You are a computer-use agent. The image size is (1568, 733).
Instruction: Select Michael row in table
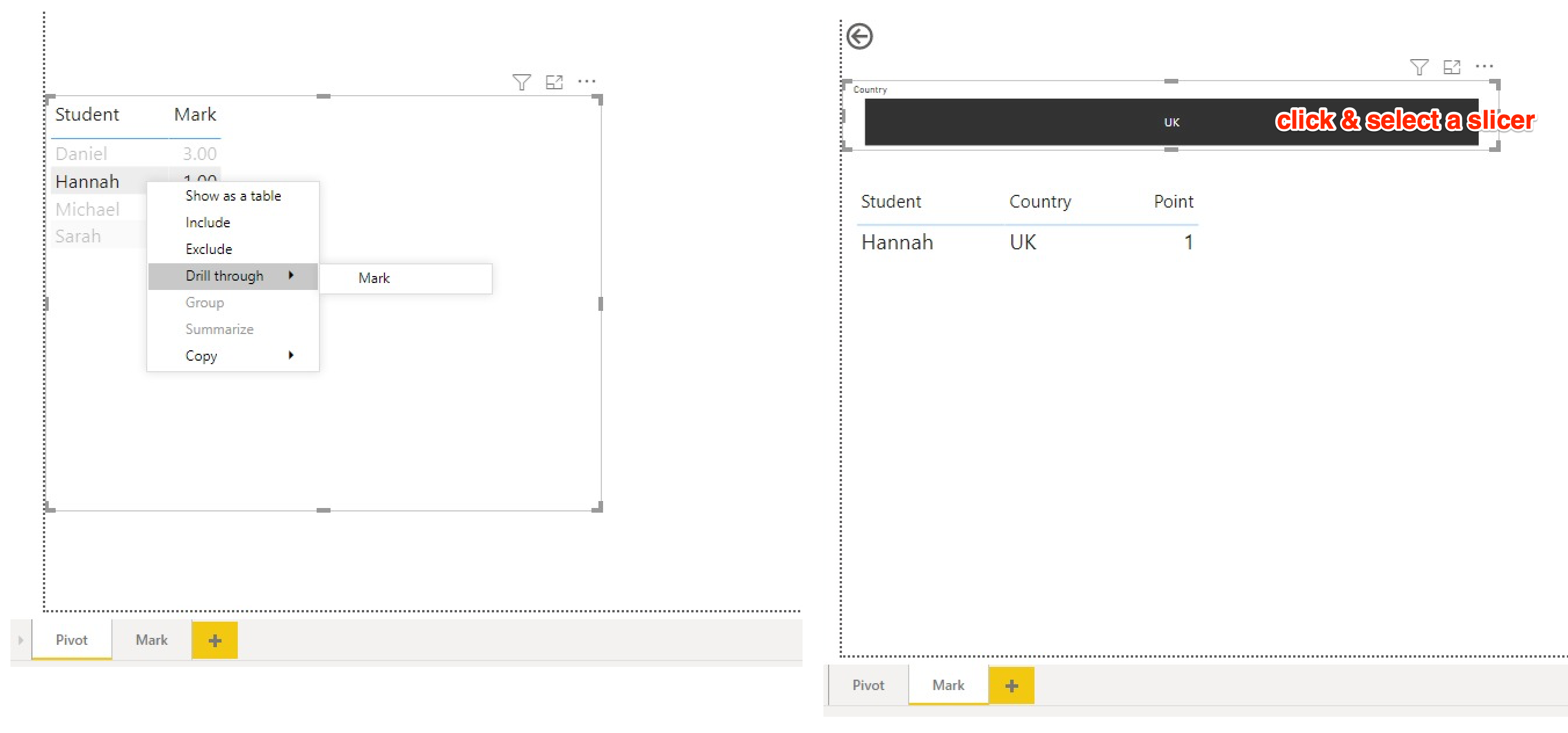point(87,209)
